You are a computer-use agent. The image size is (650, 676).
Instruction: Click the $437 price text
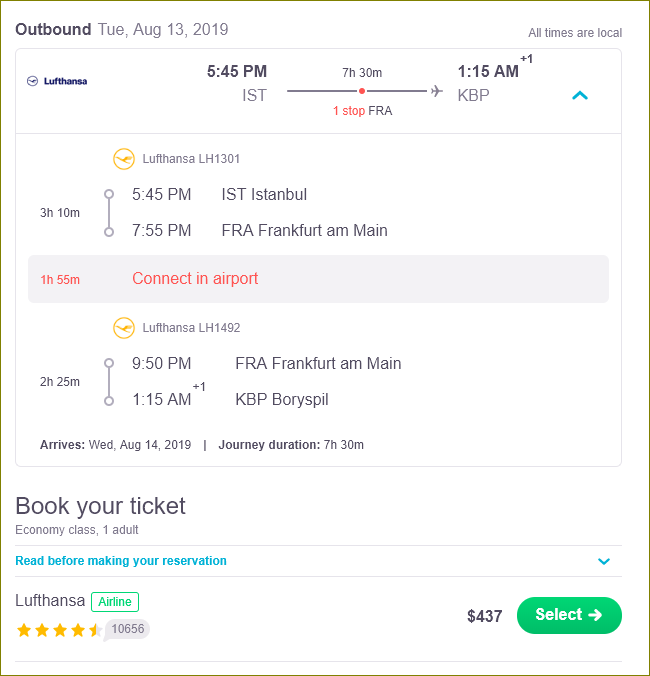[484, 616]
